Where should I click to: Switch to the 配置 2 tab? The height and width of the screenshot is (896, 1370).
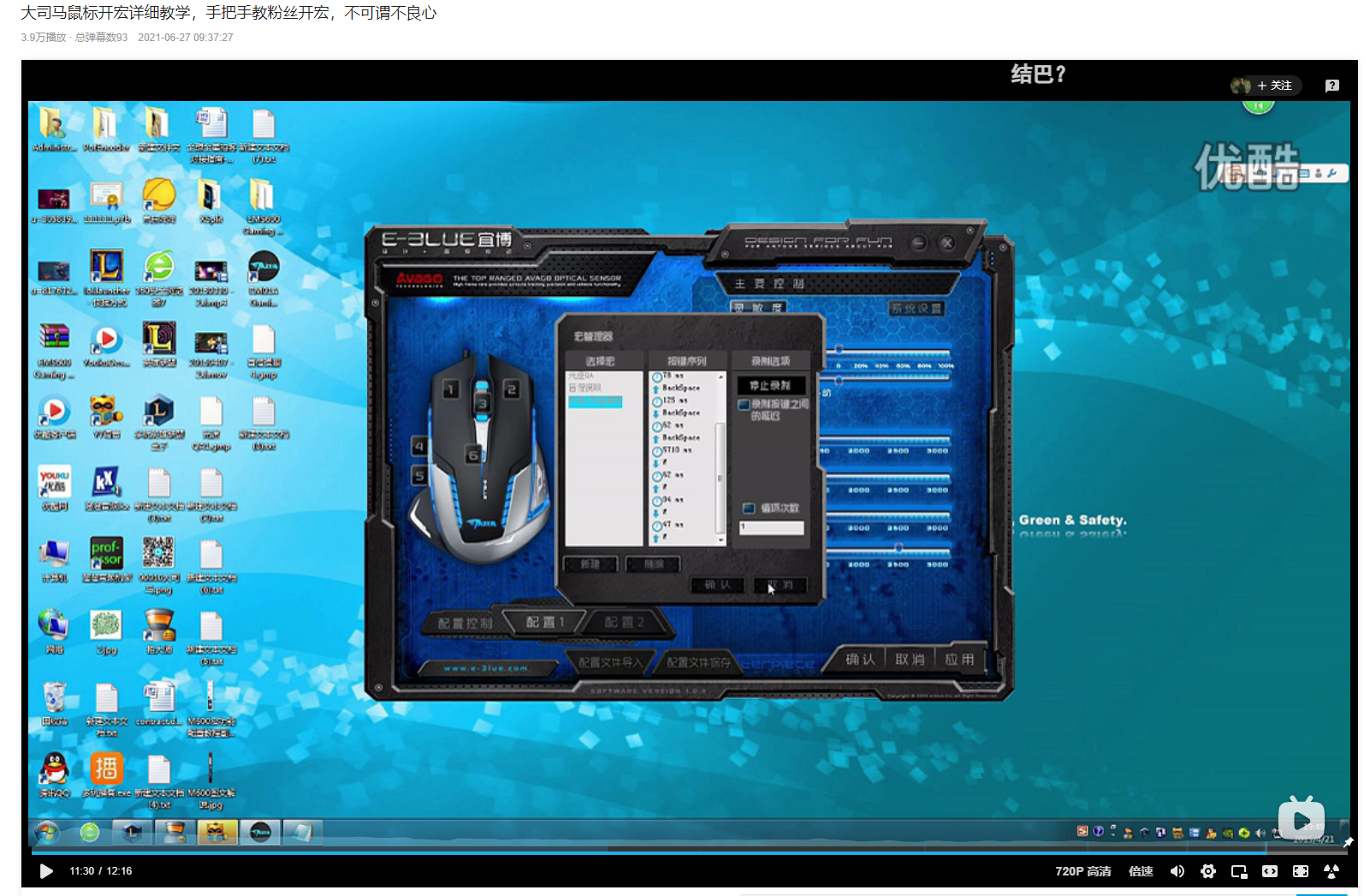624,622
